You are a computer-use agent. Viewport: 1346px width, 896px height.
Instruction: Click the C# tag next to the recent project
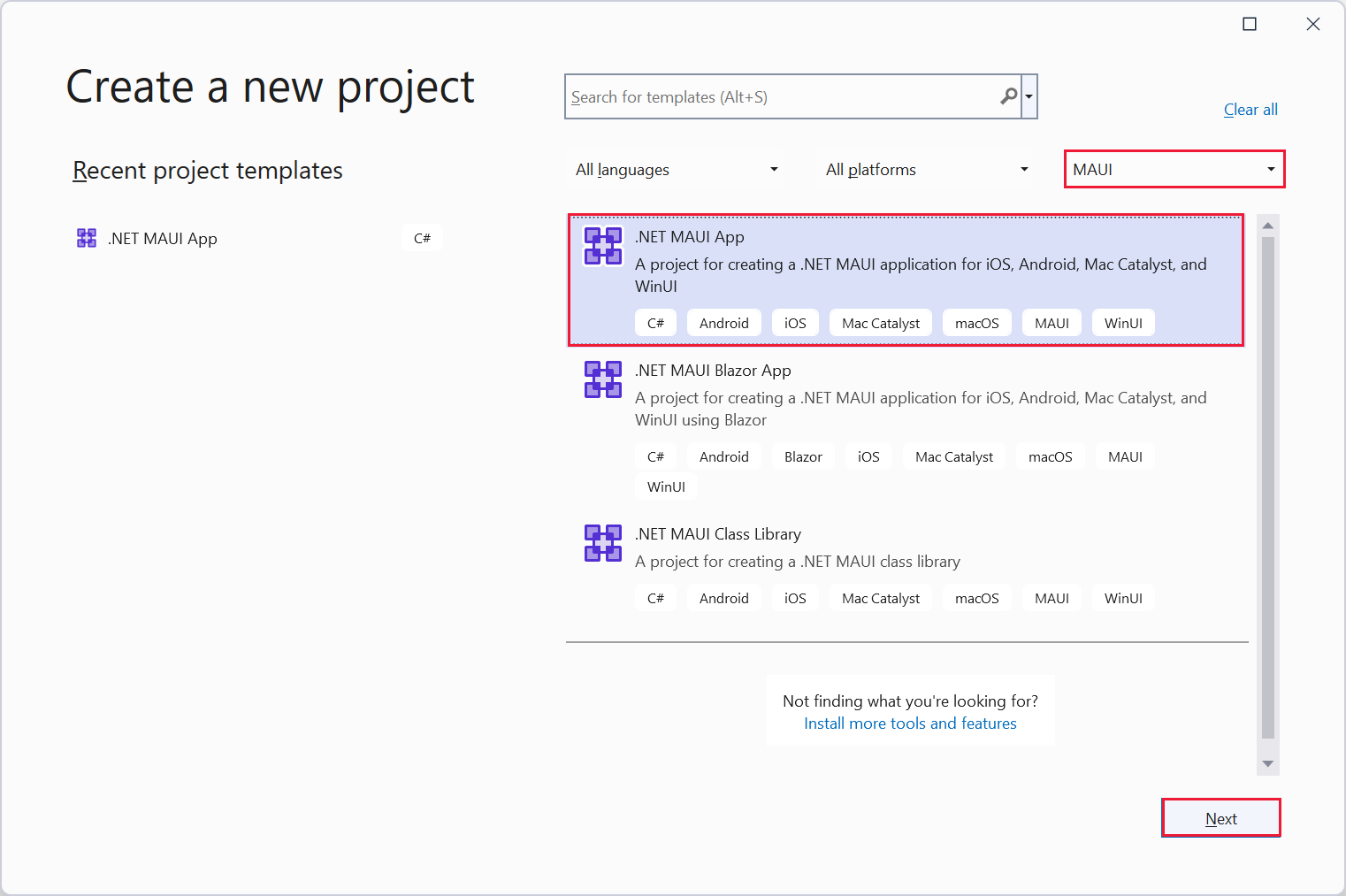click(422, 237)
